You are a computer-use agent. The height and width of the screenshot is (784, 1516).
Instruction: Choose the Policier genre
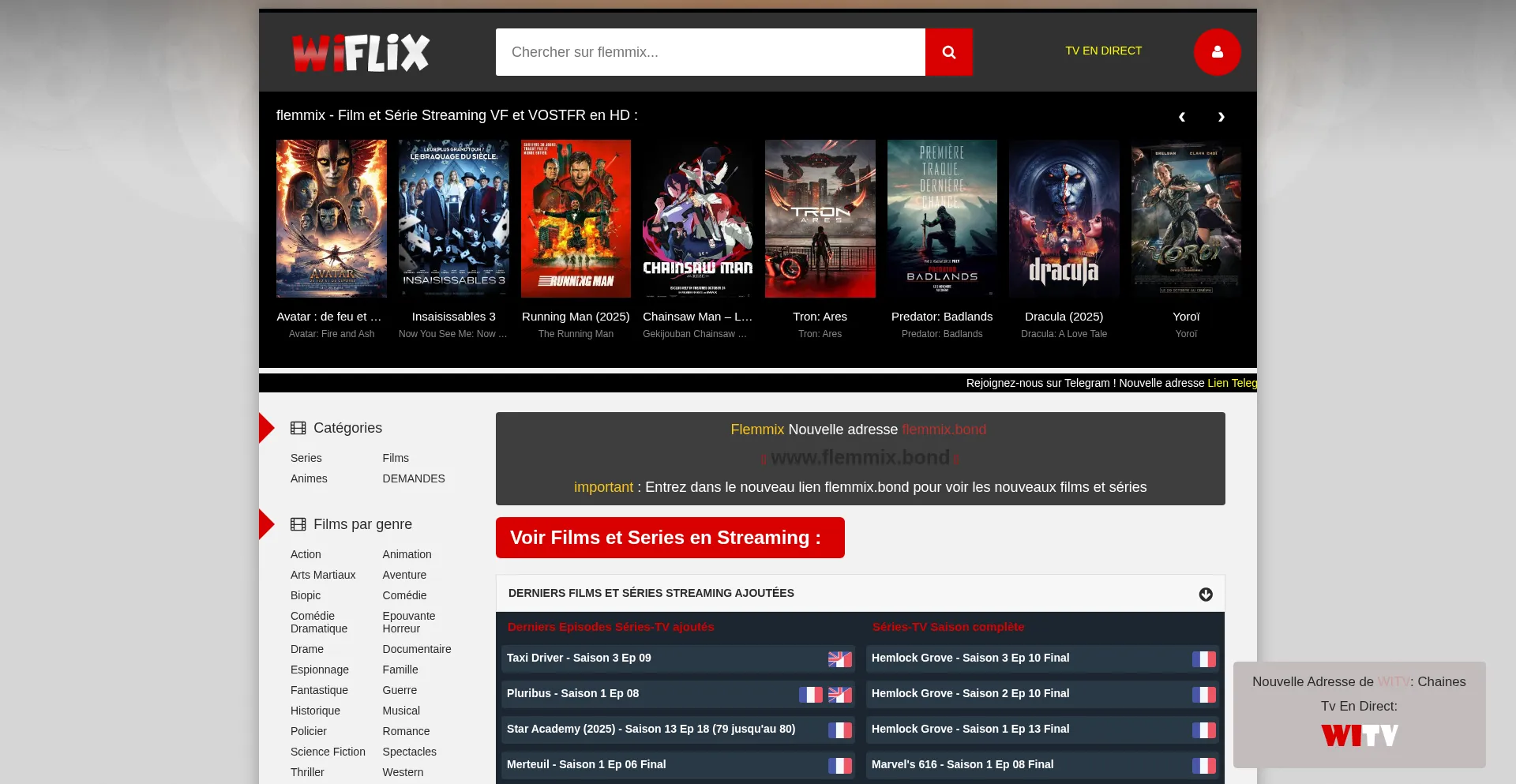(309, 731)
